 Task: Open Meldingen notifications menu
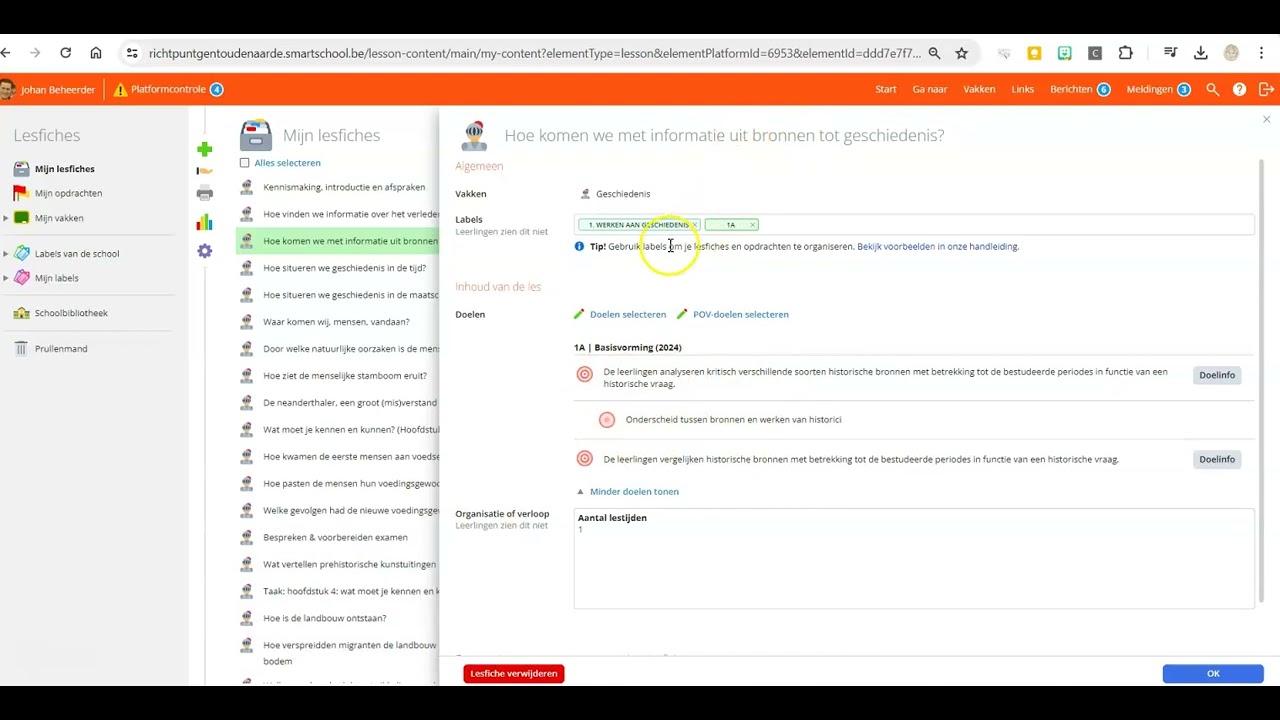point(1158,89)
